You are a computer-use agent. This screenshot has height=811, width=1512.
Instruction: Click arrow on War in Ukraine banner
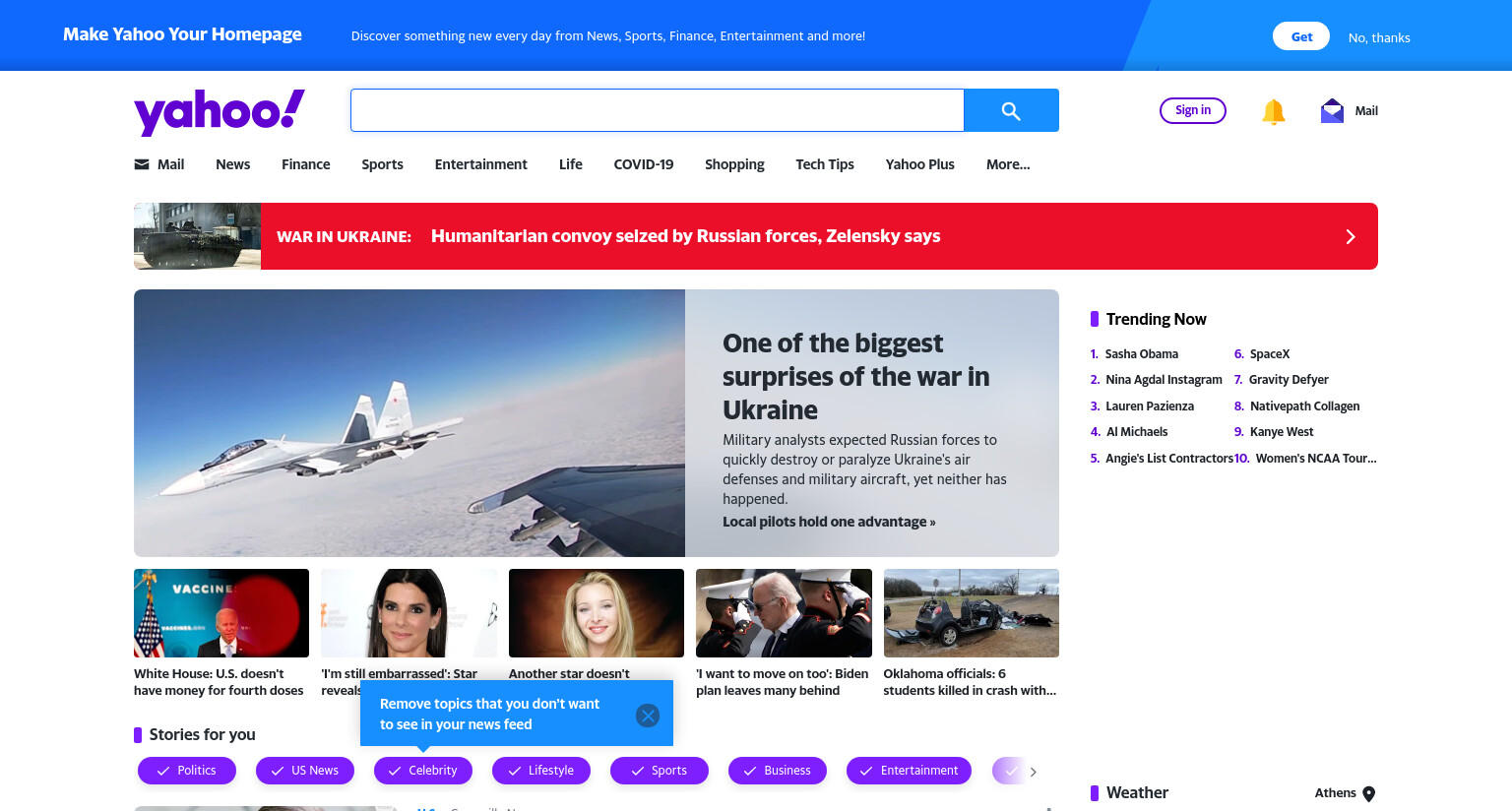(x=1351, y=236)
